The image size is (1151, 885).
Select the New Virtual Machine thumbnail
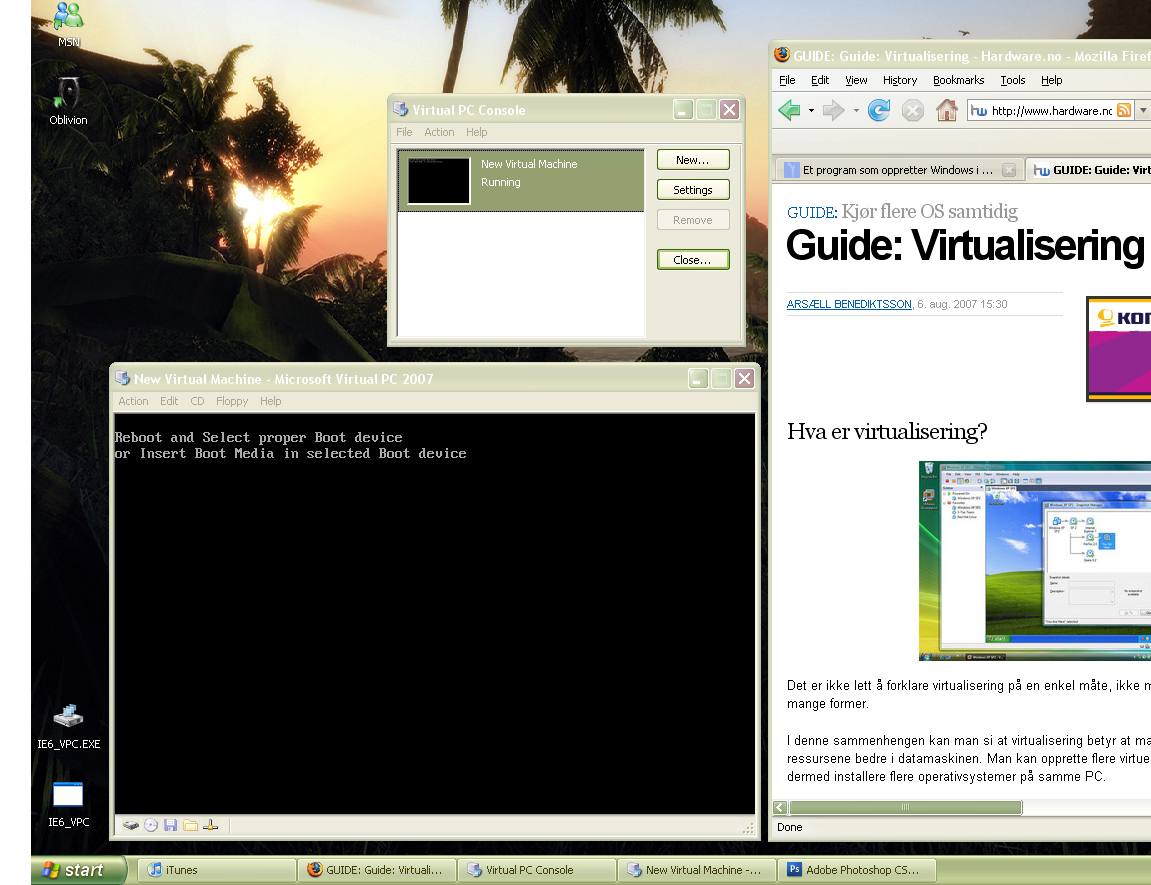(x=439, y=181)
